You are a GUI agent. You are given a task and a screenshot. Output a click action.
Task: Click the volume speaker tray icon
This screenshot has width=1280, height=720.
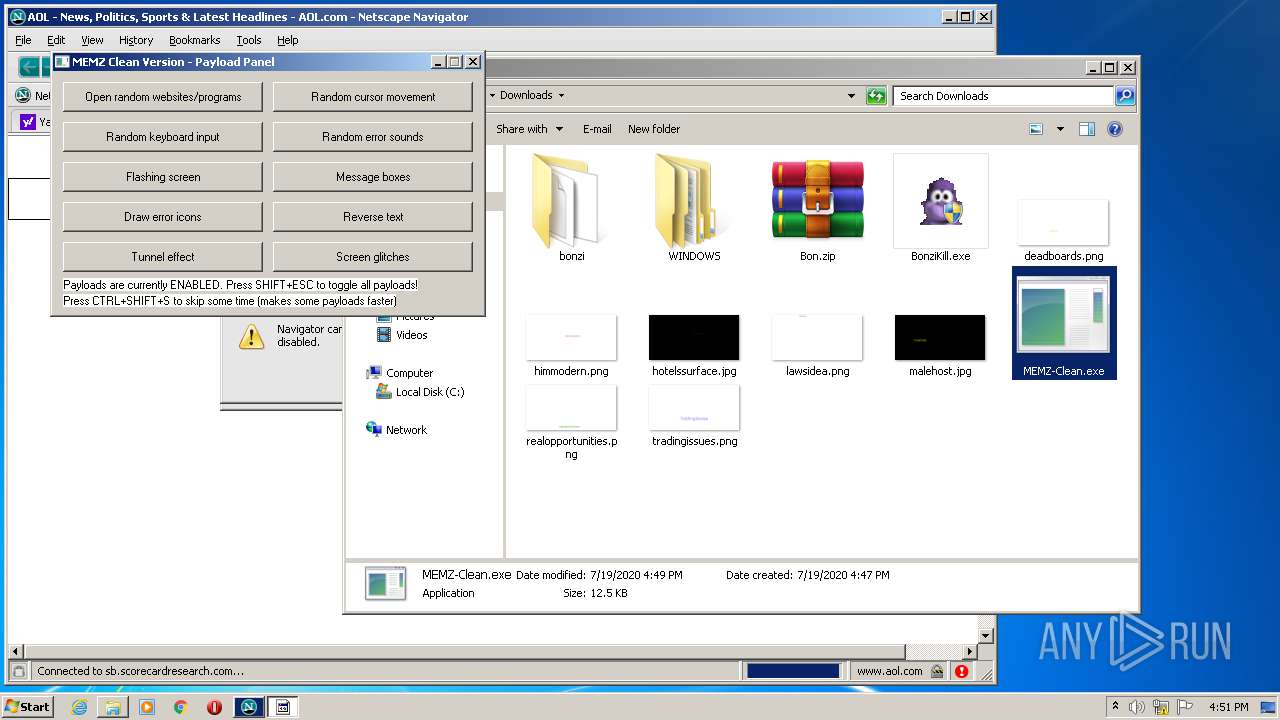pos(1137,707)
